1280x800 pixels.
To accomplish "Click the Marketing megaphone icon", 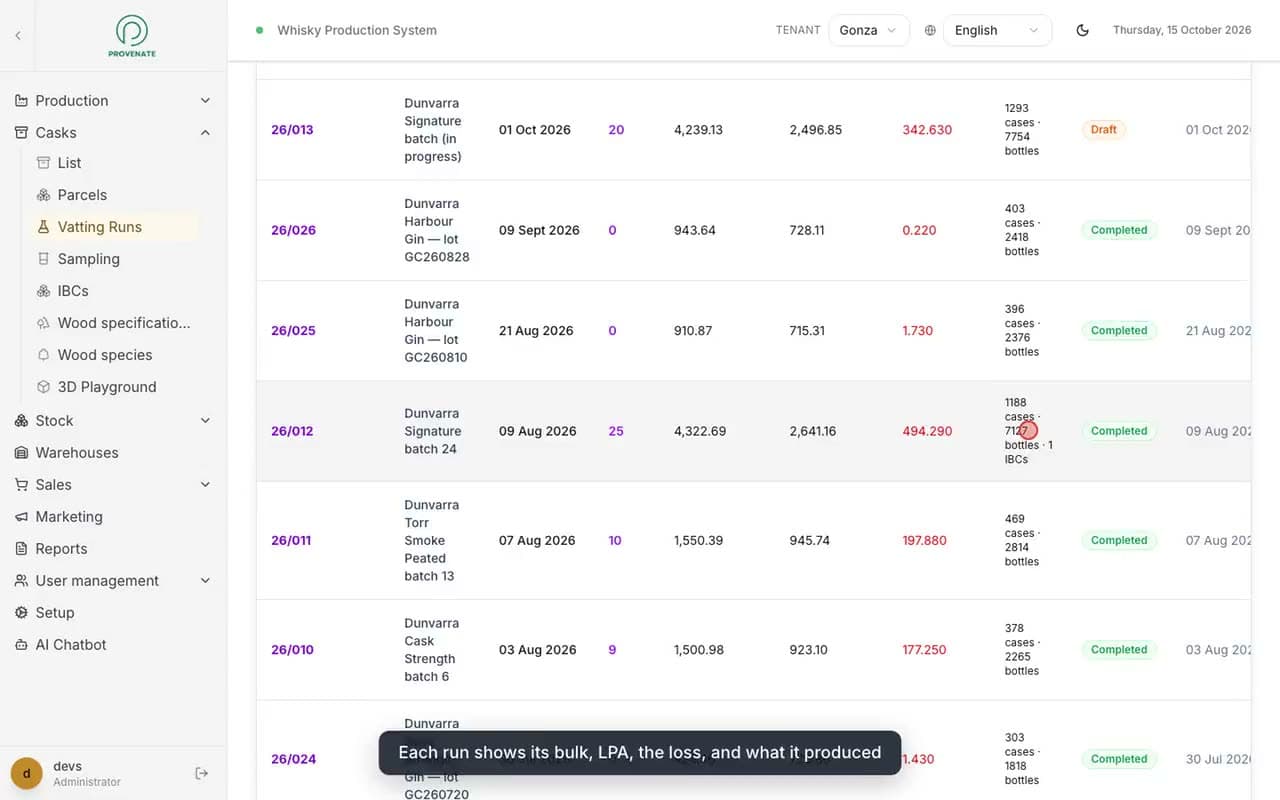I will [x=21, y=517].
